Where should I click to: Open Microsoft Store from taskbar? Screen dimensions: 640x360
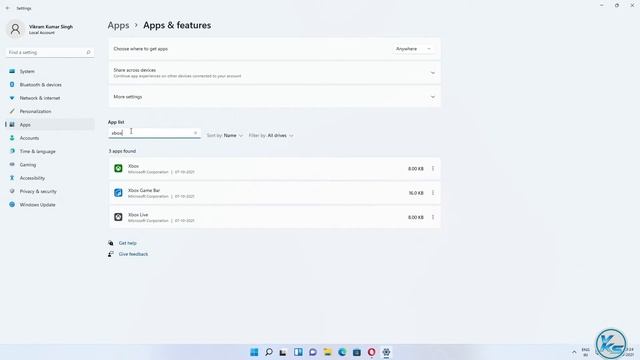[357, 352]
